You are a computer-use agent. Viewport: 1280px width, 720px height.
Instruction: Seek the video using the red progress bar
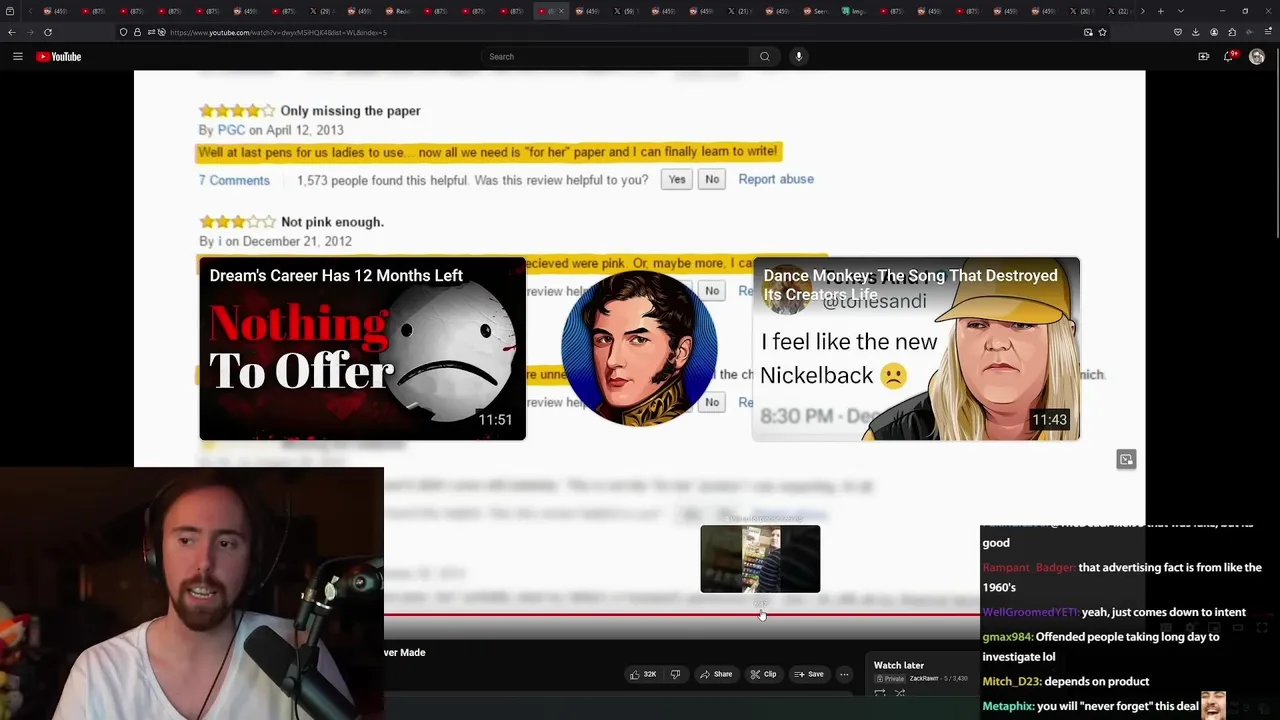(x=682, y=615)
